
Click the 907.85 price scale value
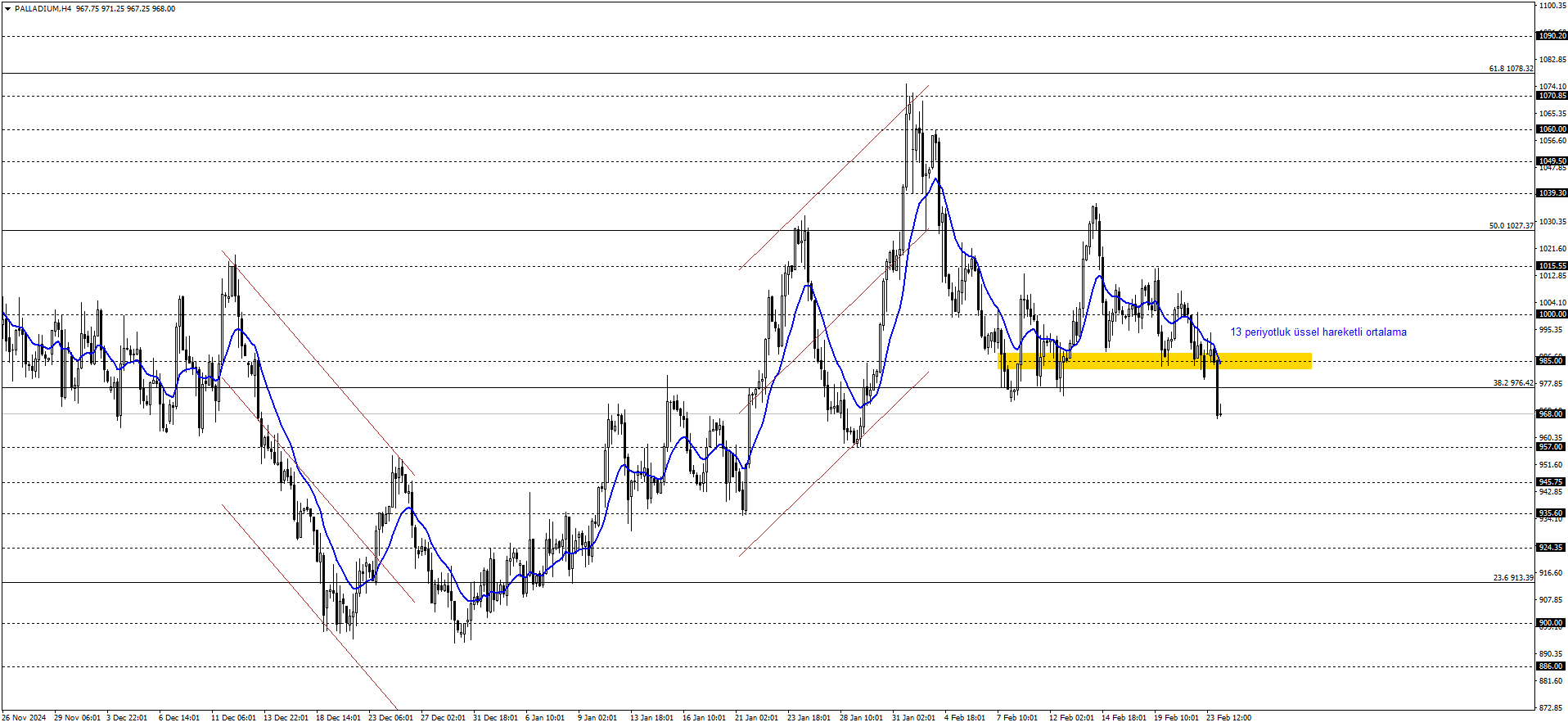pos(1551,600)
